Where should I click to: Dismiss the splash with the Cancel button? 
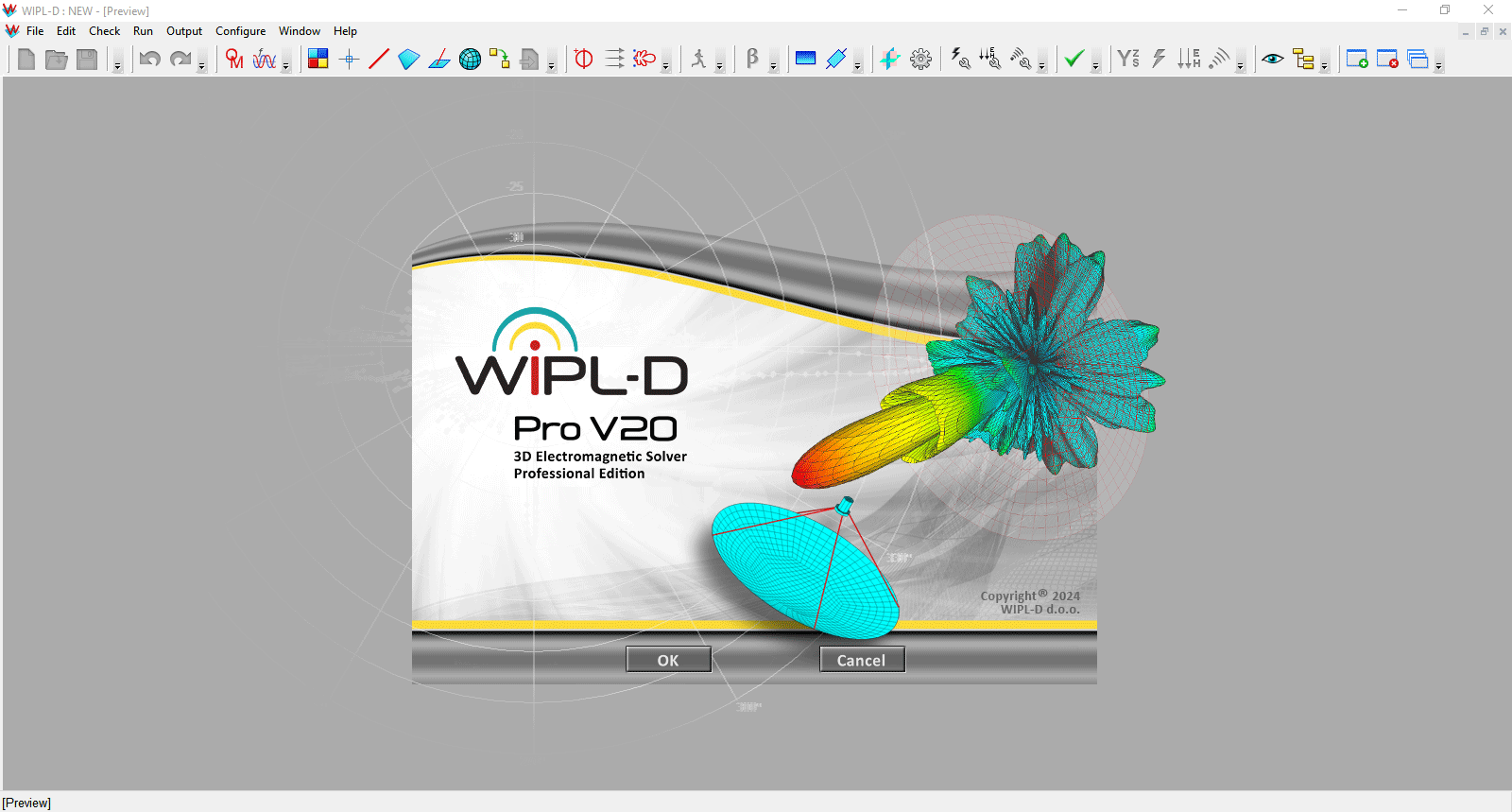pos(862,660)
